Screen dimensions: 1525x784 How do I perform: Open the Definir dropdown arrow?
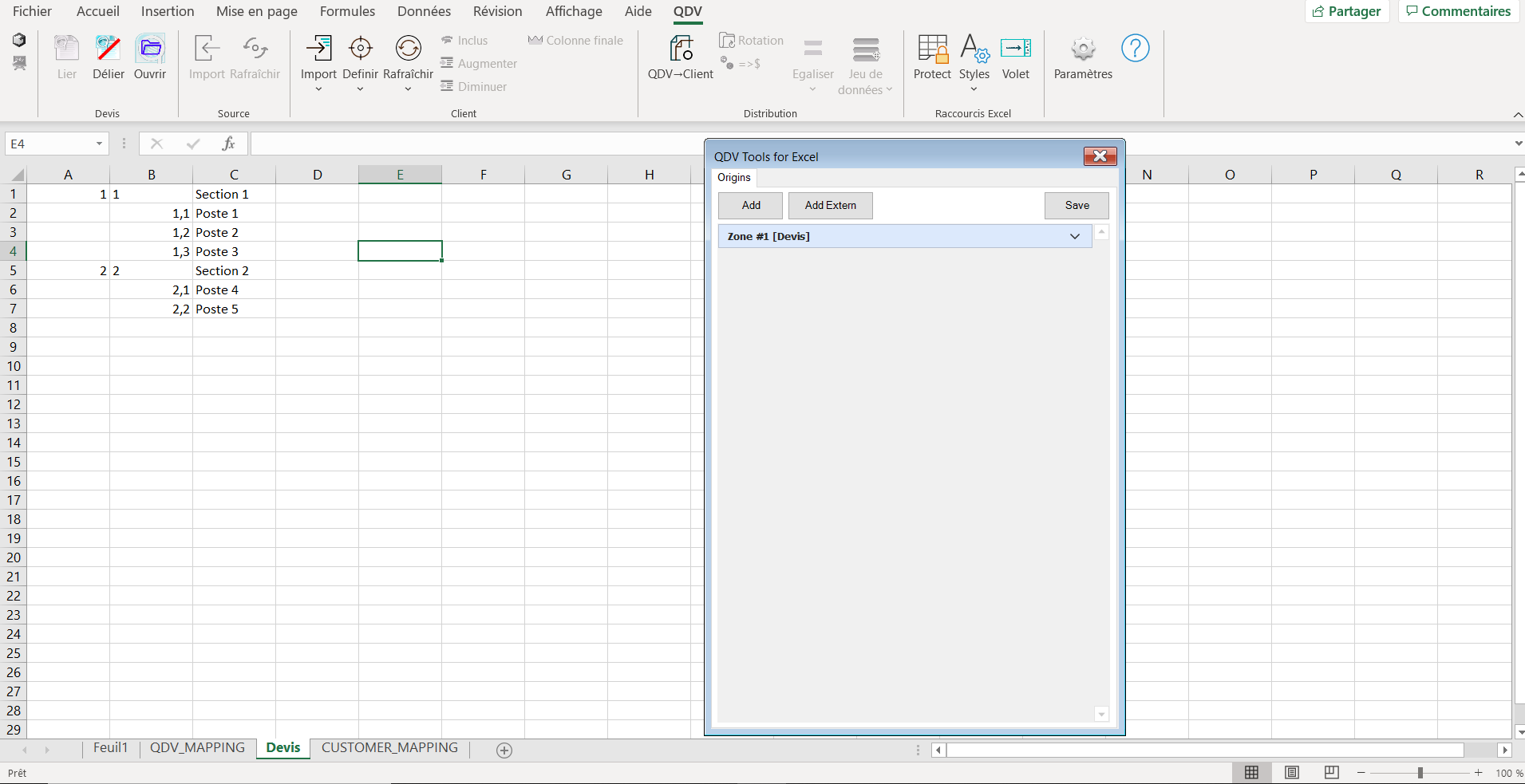pos(360,89)
